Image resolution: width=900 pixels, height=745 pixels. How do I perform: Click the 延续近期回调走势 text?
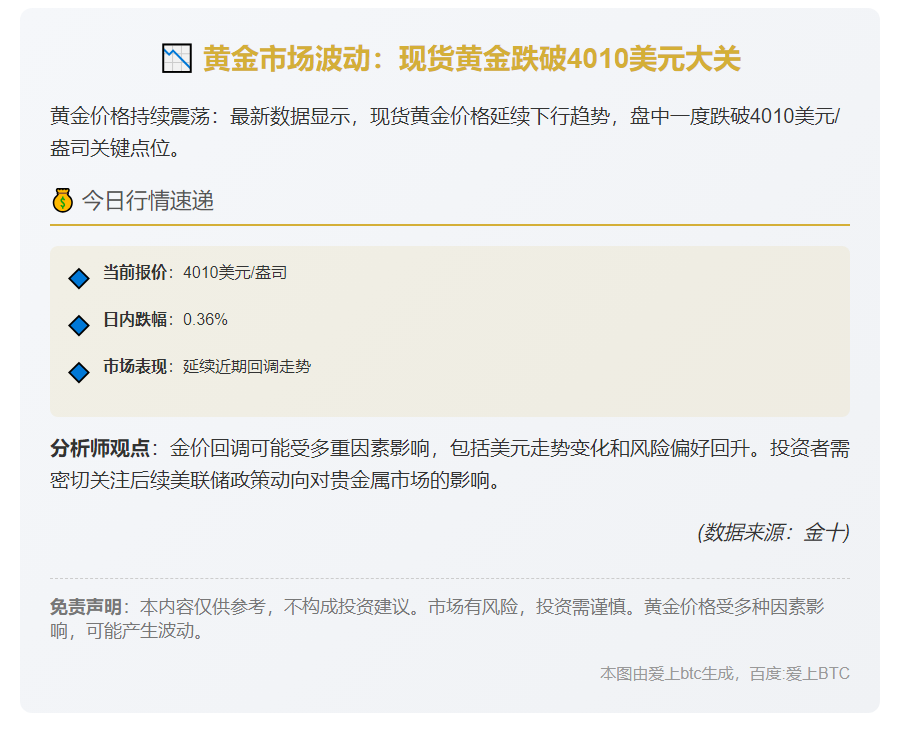click(247, 366)
